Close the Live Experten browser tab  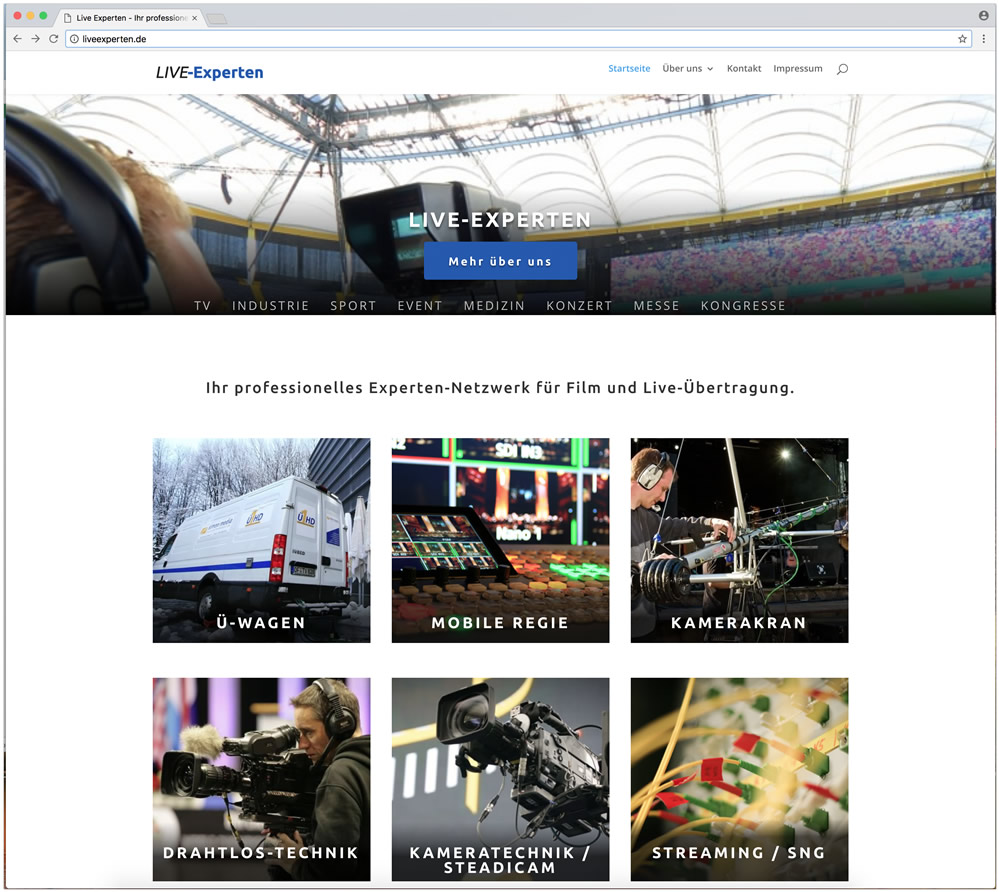(194, 18)
